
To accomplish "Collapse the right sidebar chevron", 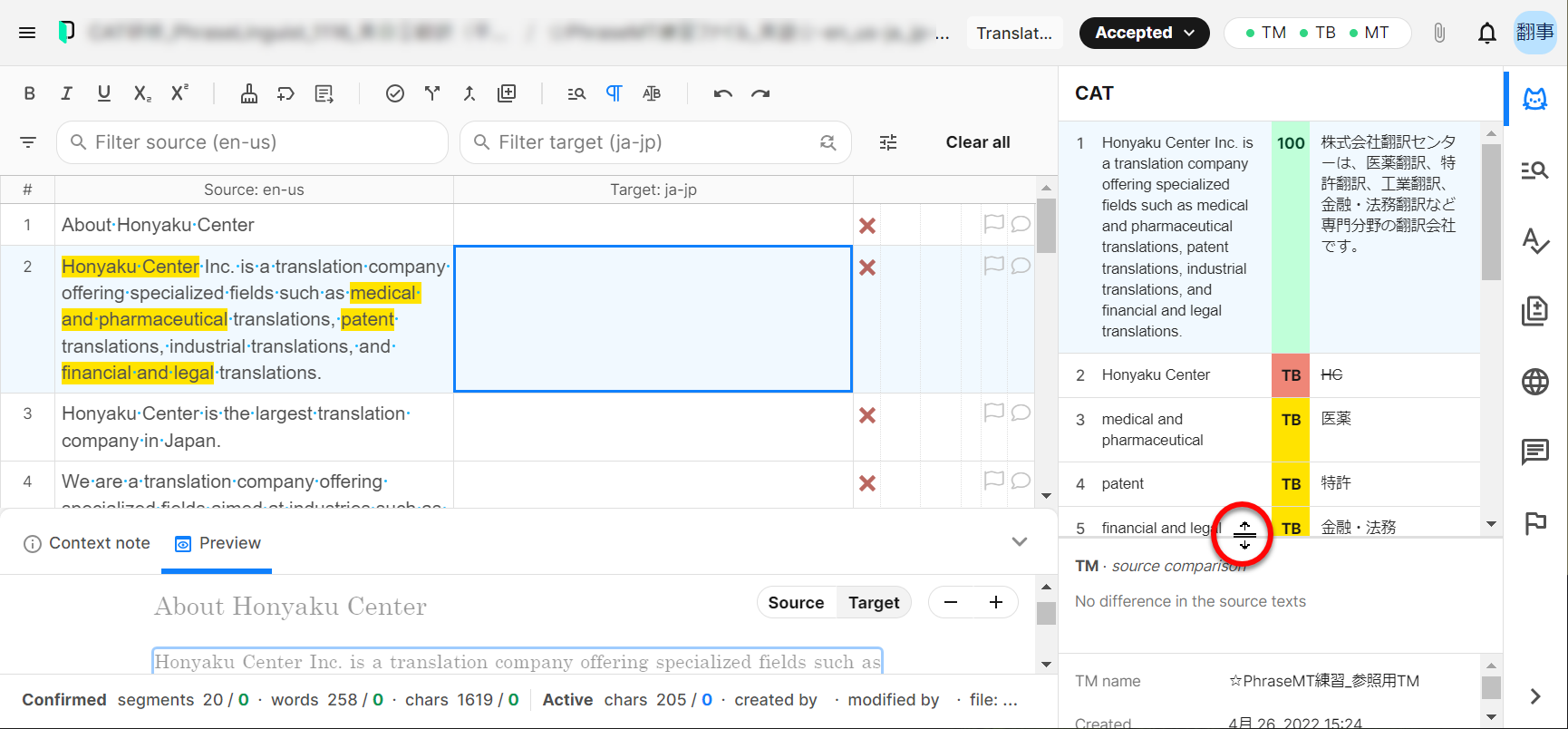I will [x=1534, y=696].
